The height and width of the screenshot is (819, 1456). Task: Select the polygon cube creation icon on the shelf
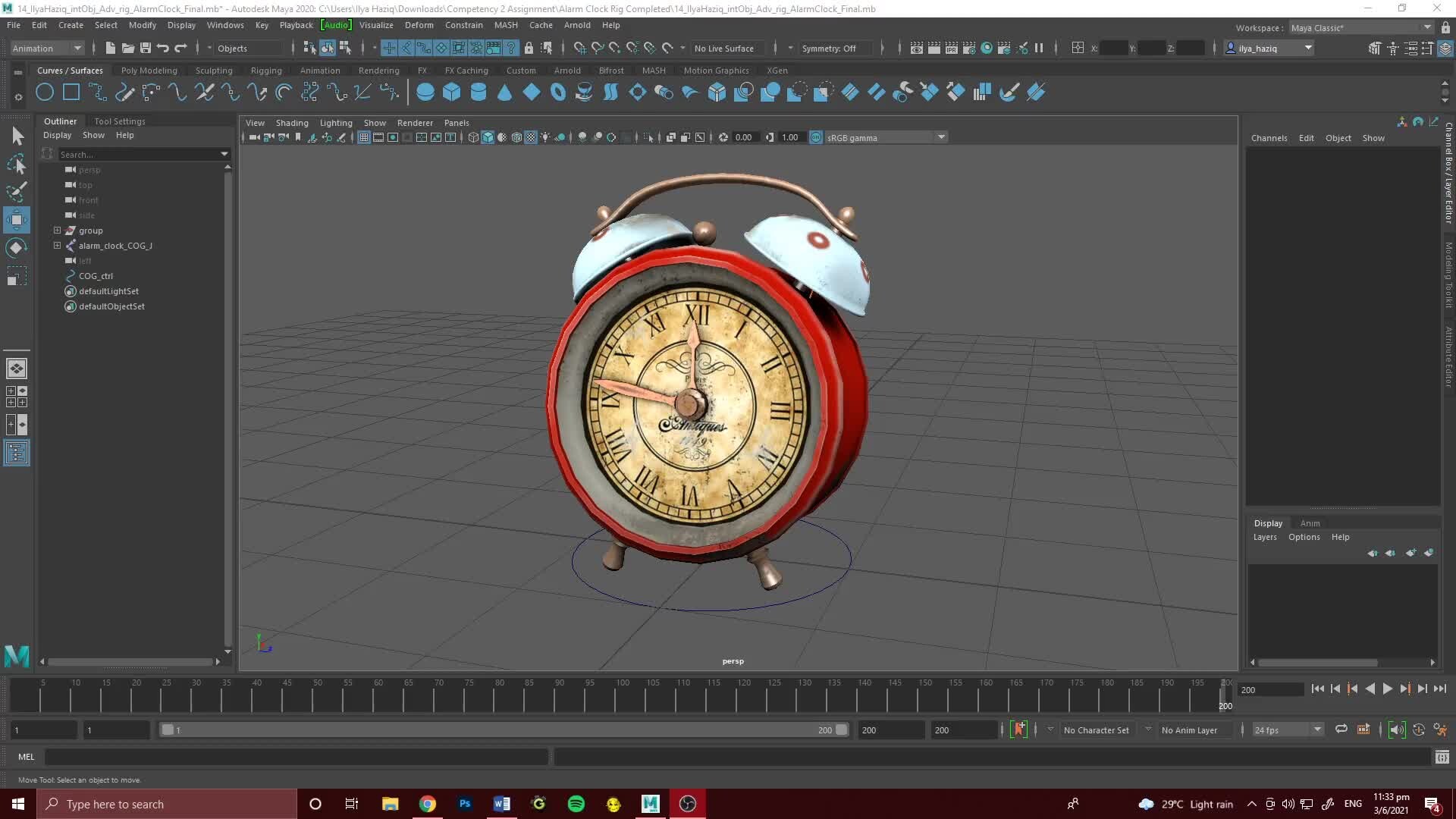[452, 92]
